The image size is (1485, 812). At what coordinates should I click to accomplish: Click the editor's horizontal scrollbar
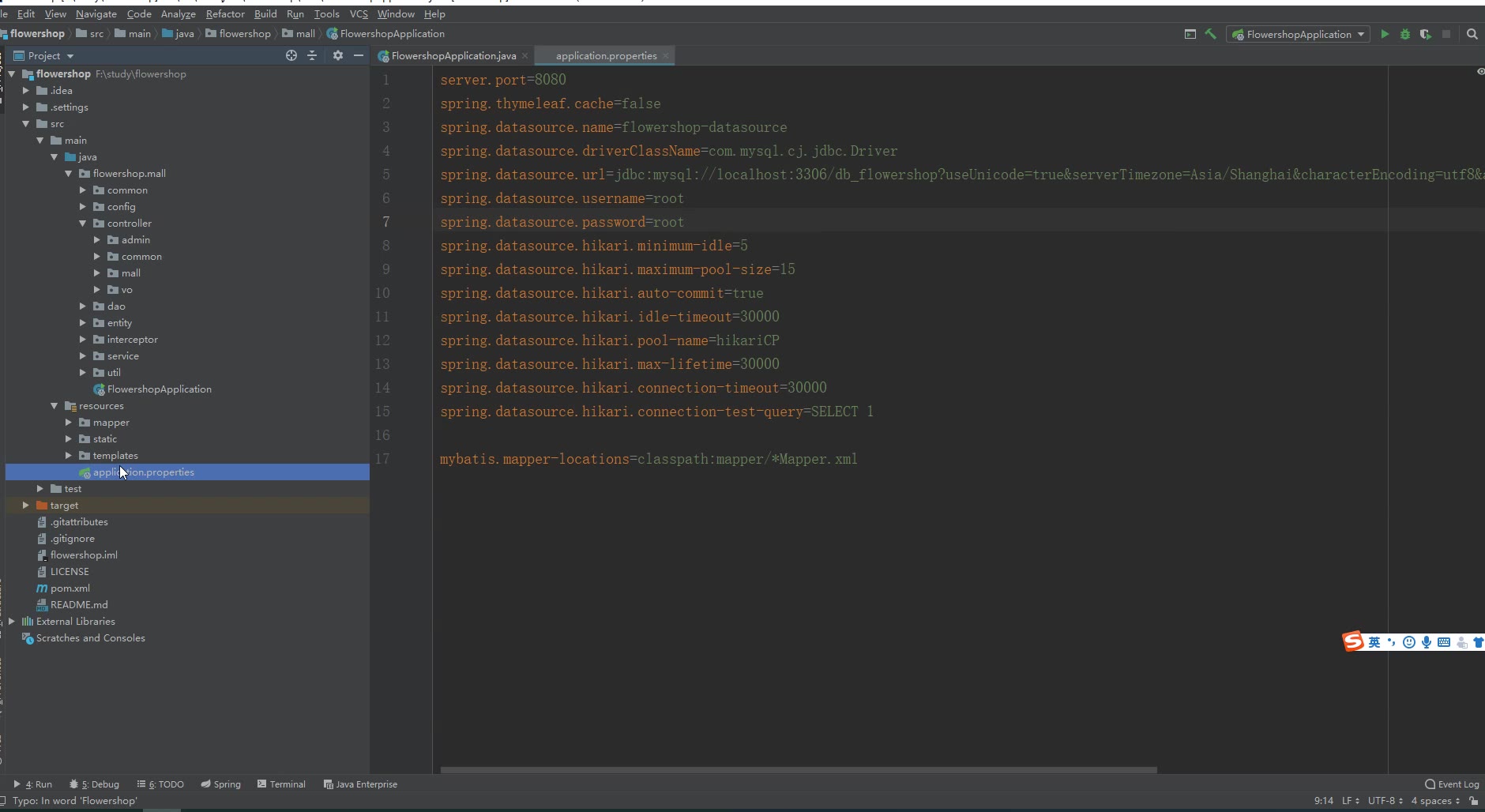(798, 769)
